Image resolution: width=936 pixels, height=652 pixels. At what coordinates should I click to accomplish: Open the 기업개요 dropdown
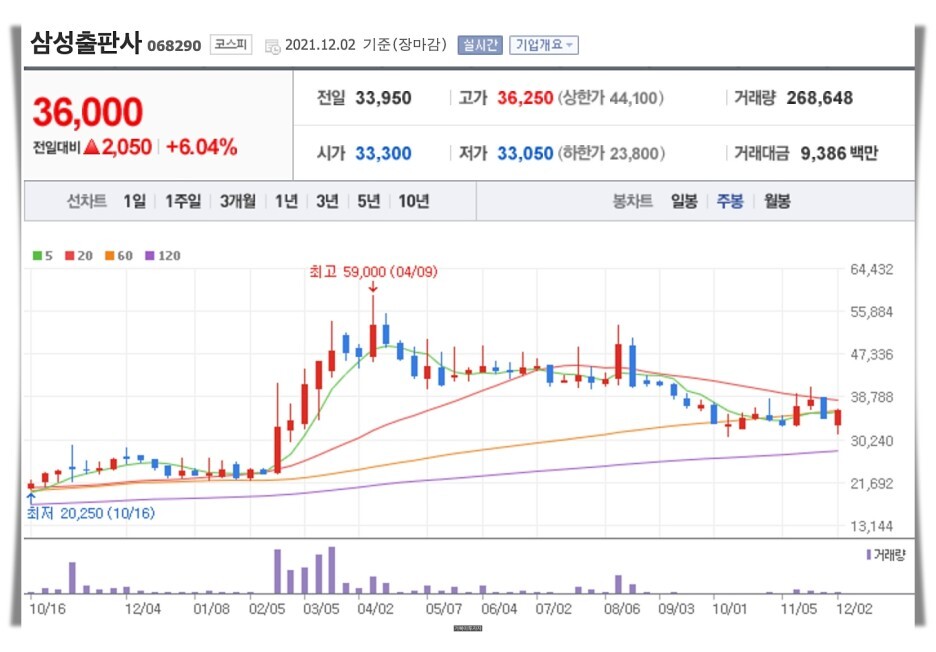pos(544,45)
